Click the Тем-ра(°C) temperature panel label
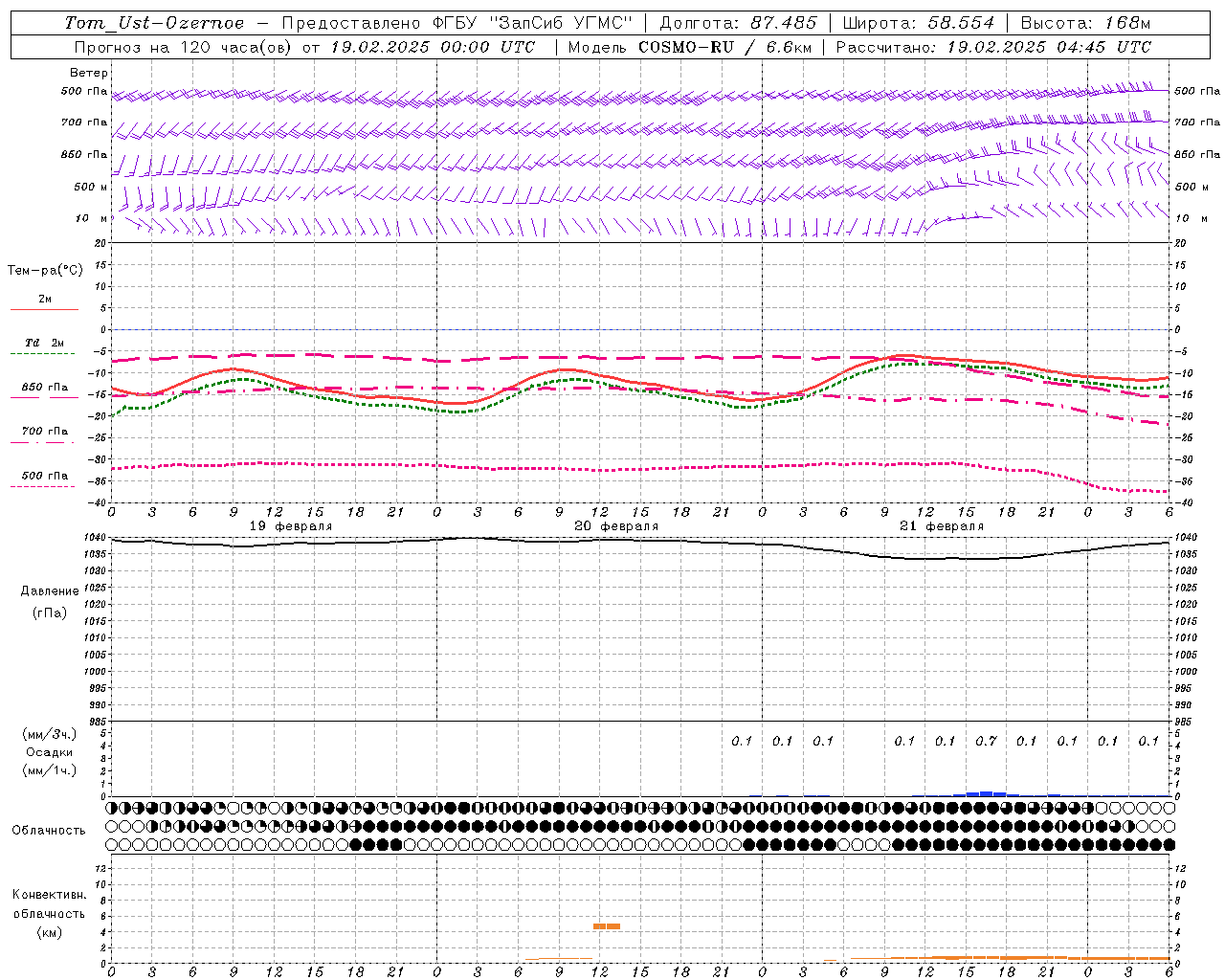Screen dimensions: 1225x980 (45, 271)
